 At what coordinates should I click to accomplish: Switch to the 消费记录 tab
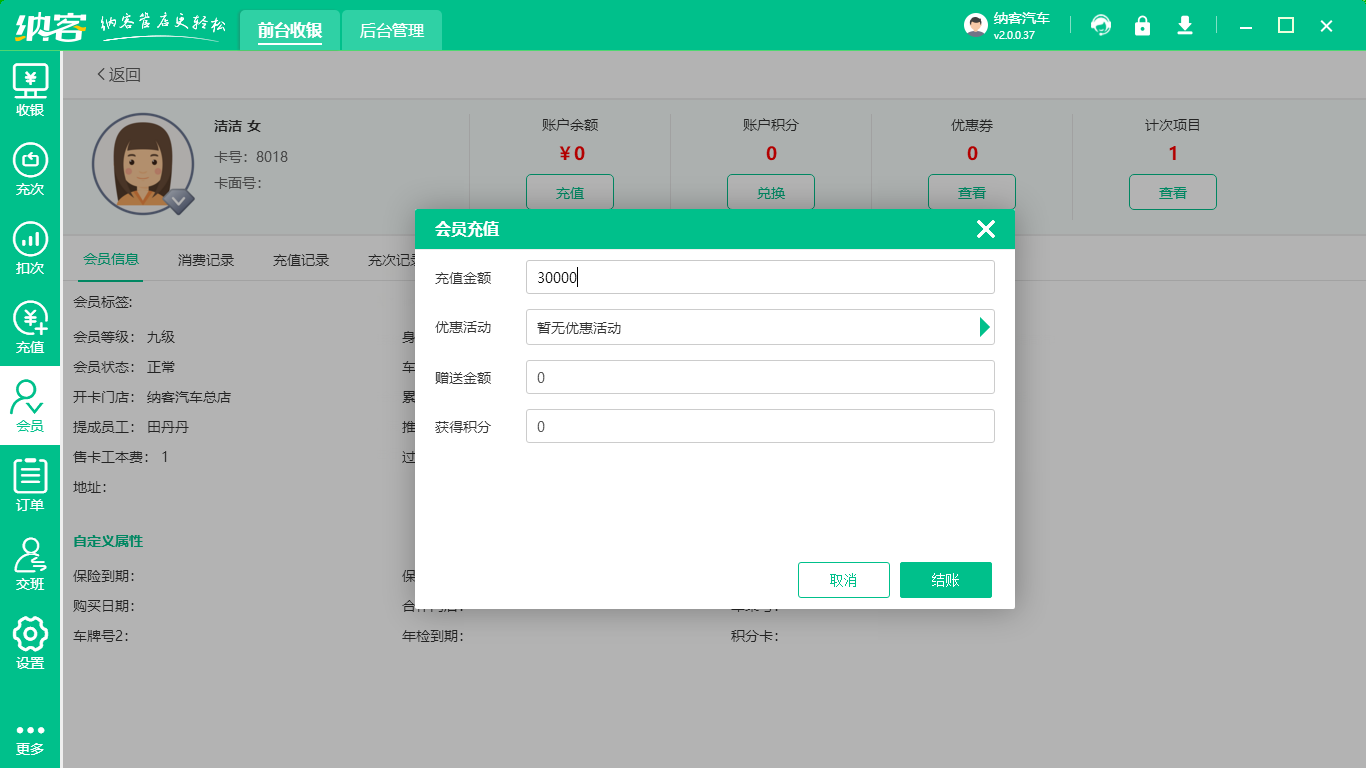[205, 257]
